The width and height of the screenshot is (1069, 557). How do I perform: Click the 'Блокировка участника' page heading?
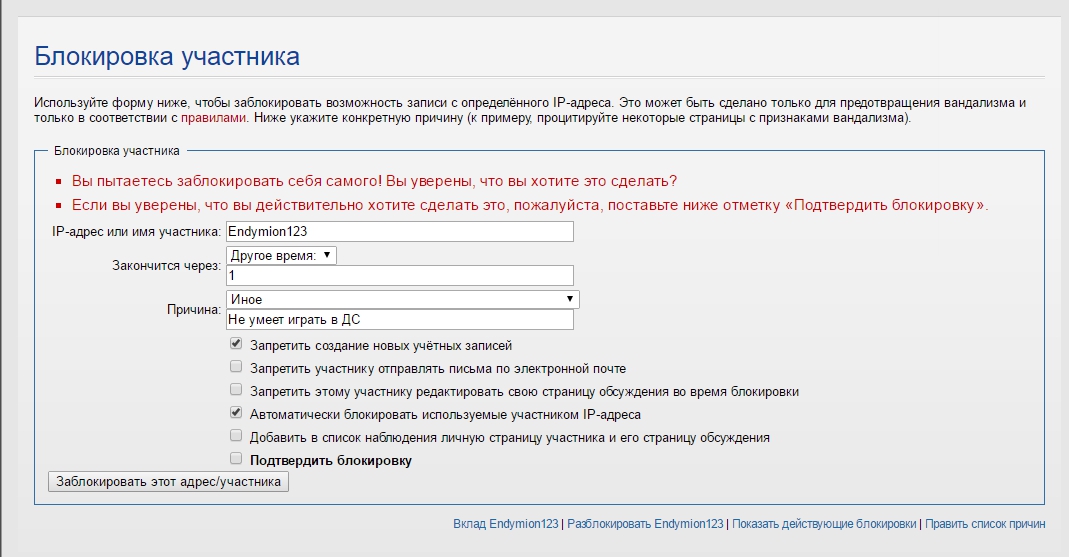pyautogui.click(x=167, y=56)
